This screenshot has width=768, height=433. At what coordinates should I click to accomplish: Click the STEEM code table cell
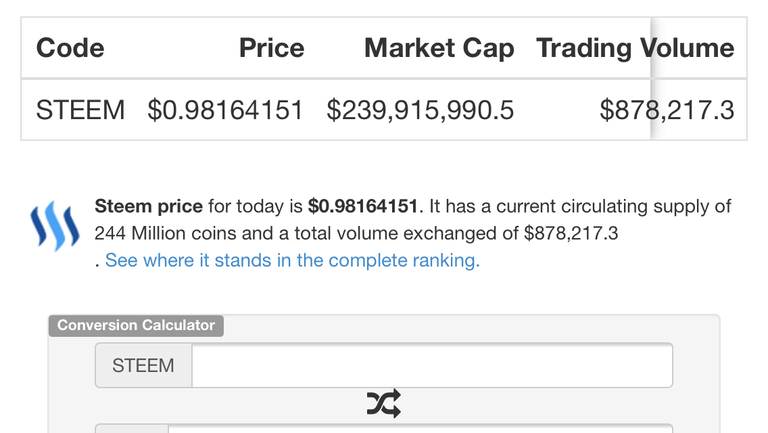[80, 110]
